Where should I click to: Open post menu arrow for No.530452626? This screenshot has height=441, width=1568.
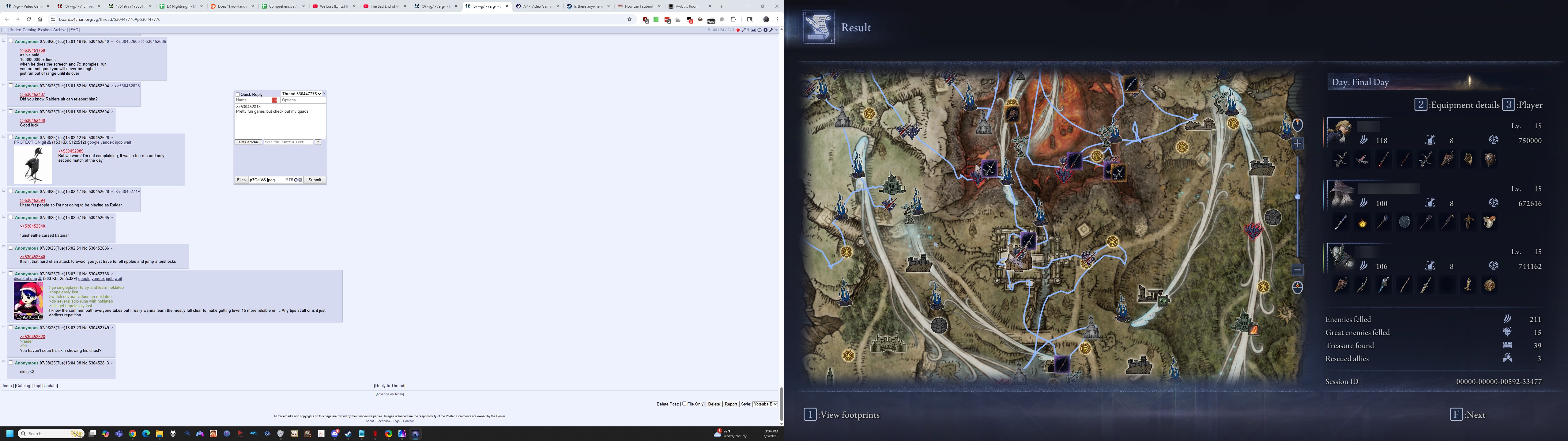tap(111, 138)
